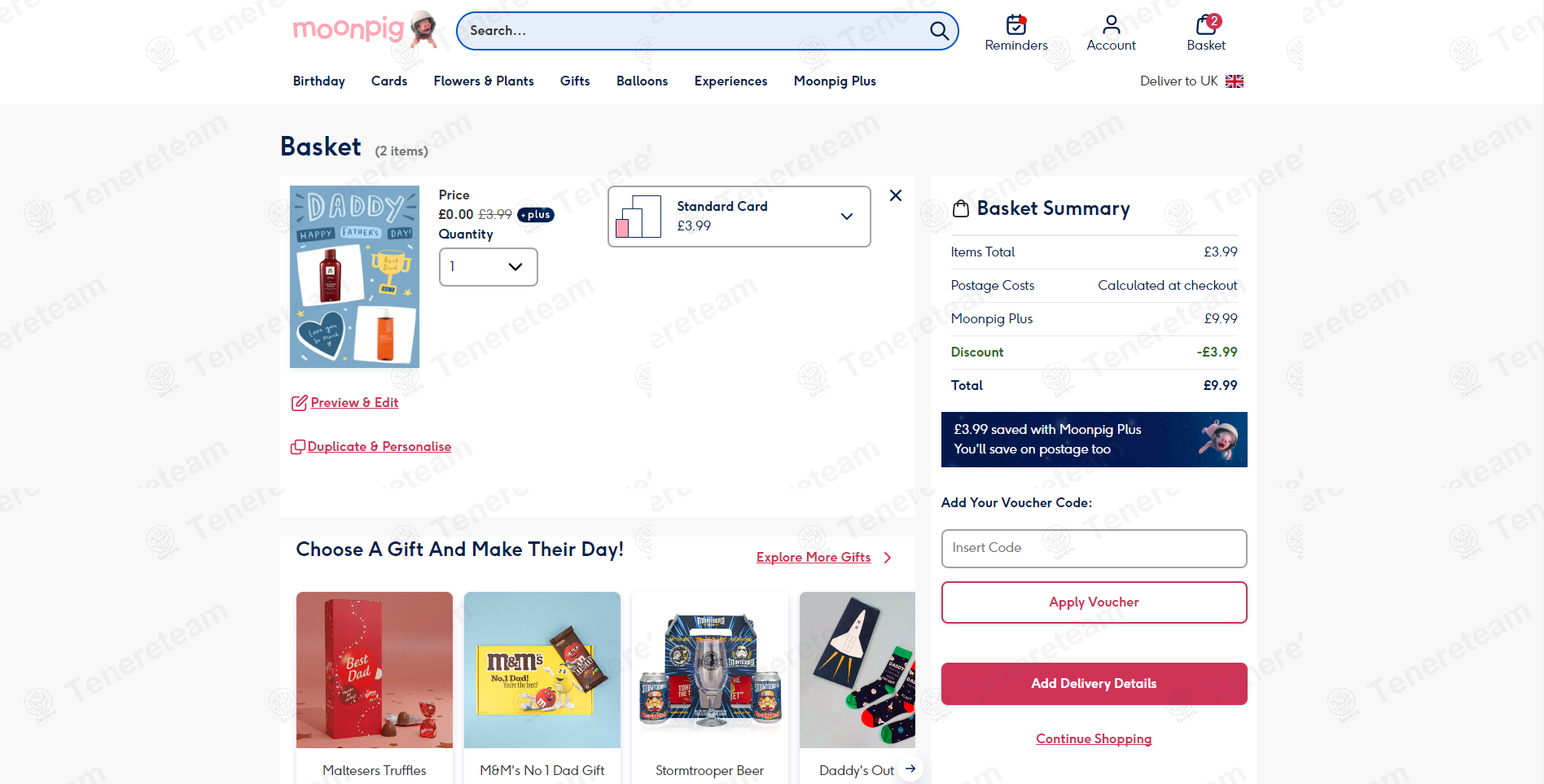Select the Moonpig Plus menu item
The image size is (1544, 784).
click(x=835, y=81)
